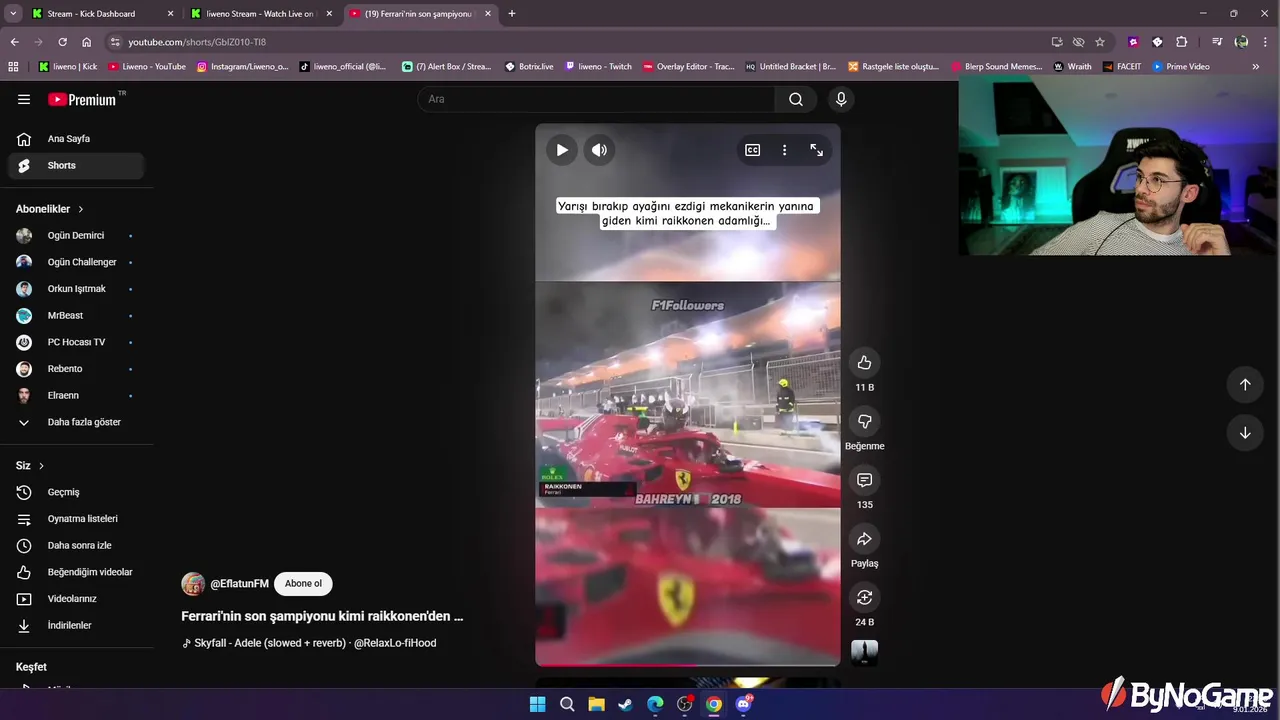The width and height of the screenshot is (1280, 720).
Task: Share the Short via Paylaş
Action: 864,539
